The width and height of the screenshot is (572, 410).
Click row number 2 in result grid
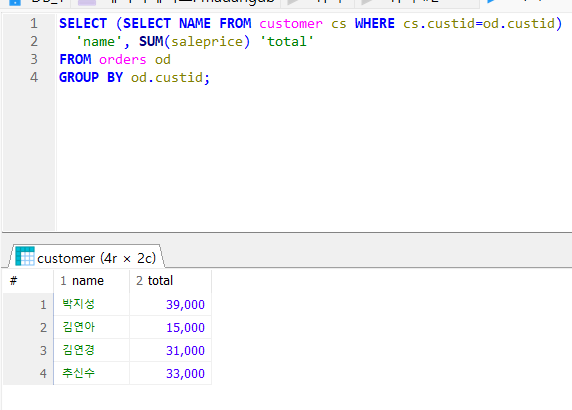[x=28, y=327]
